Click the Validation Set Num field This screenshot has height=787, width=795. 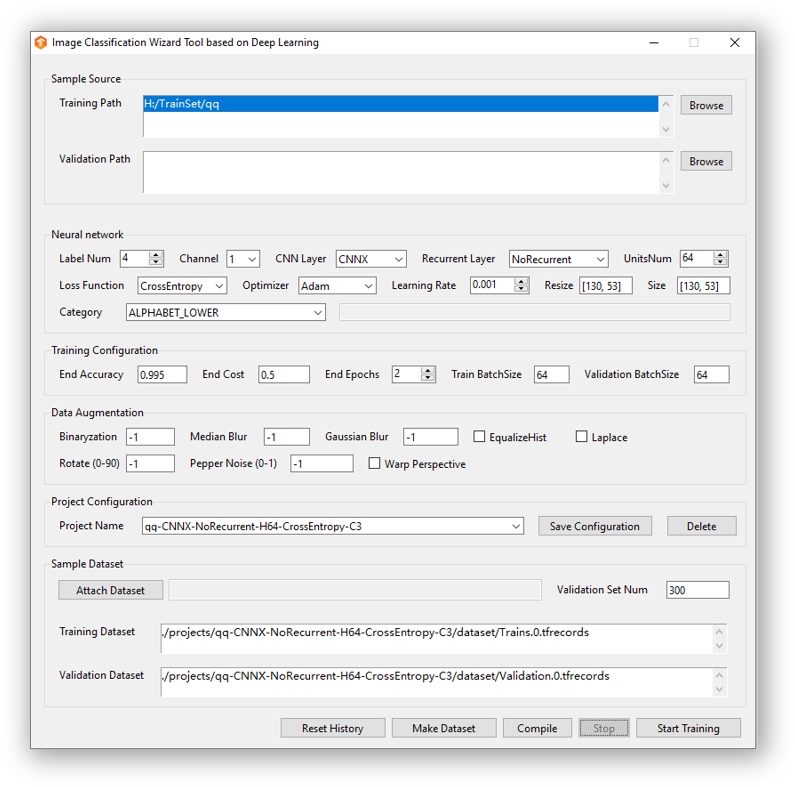(x=698, y=590)
